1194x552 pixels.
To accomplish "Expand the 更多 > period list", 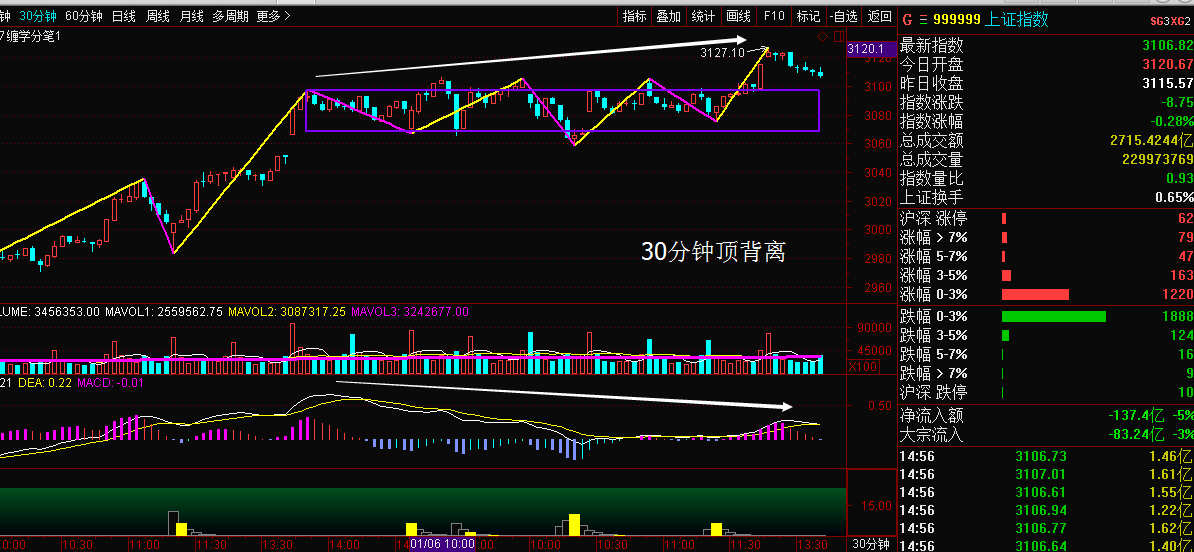I will tap(274, 15).
